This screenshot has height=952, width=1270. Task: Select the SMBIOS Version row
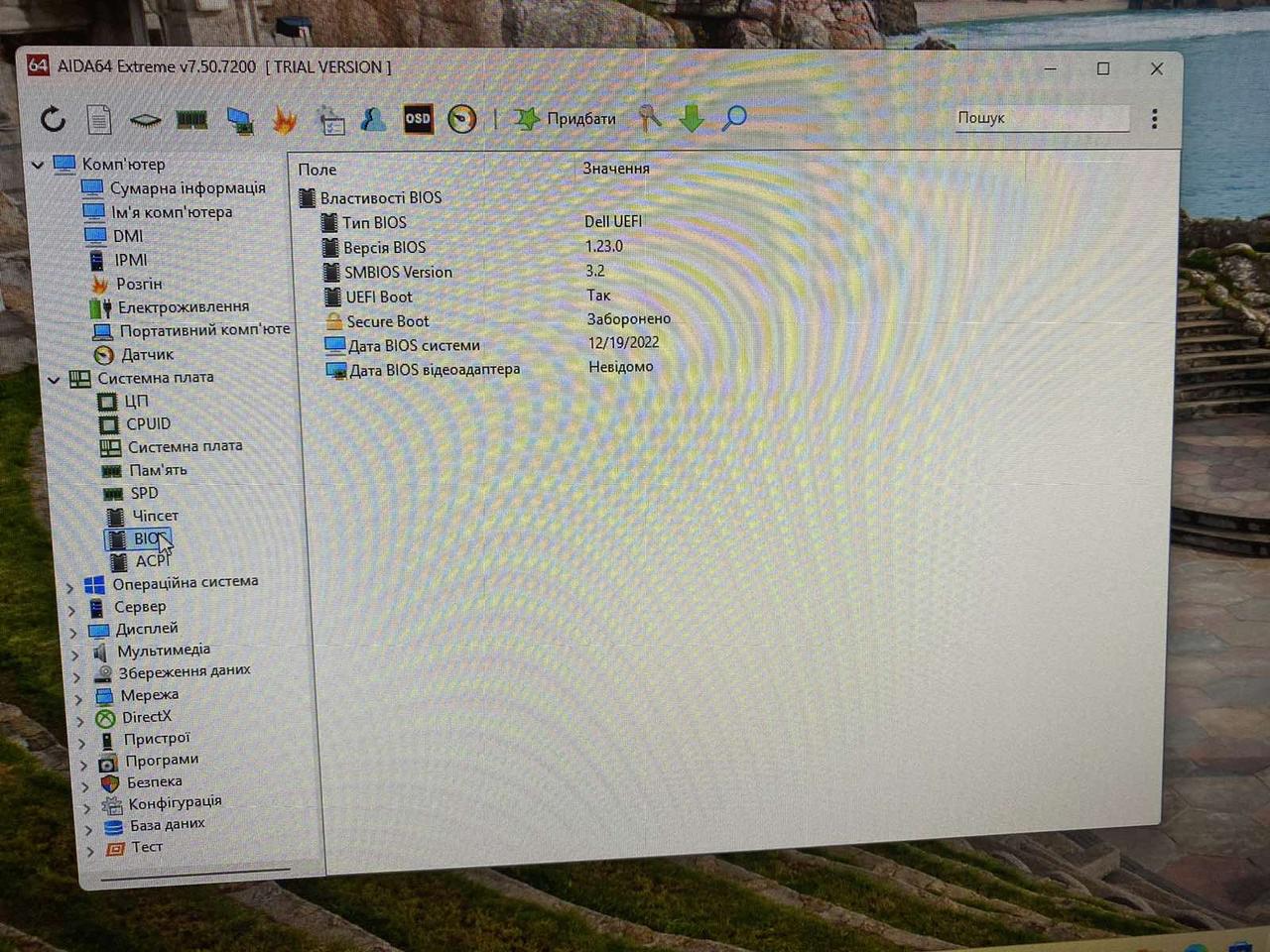tap(398, 272)
